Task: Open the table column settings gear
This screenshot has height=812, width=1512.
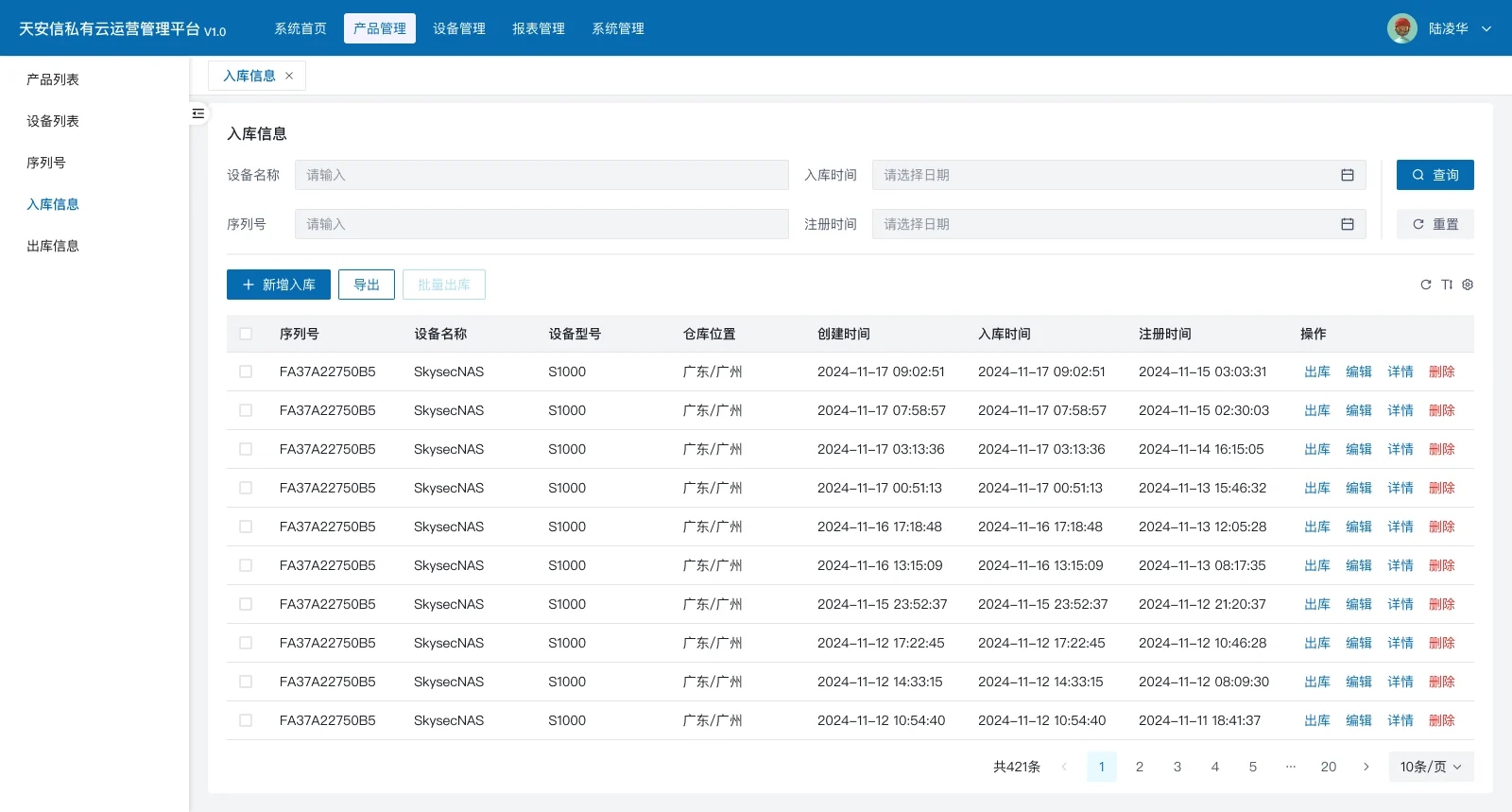Action: [x=1468, y=285]
